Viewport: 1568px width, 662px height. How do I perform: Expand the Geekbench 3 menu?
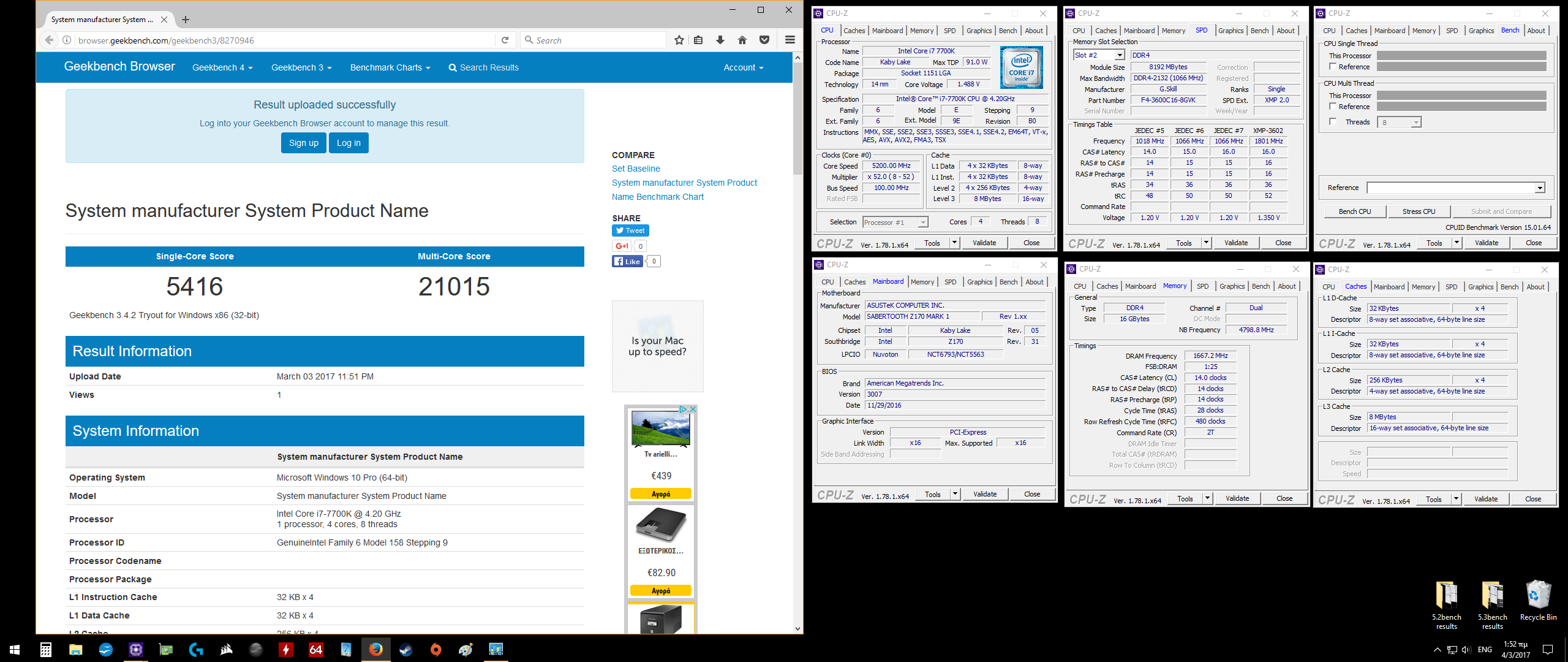[301, 67]
